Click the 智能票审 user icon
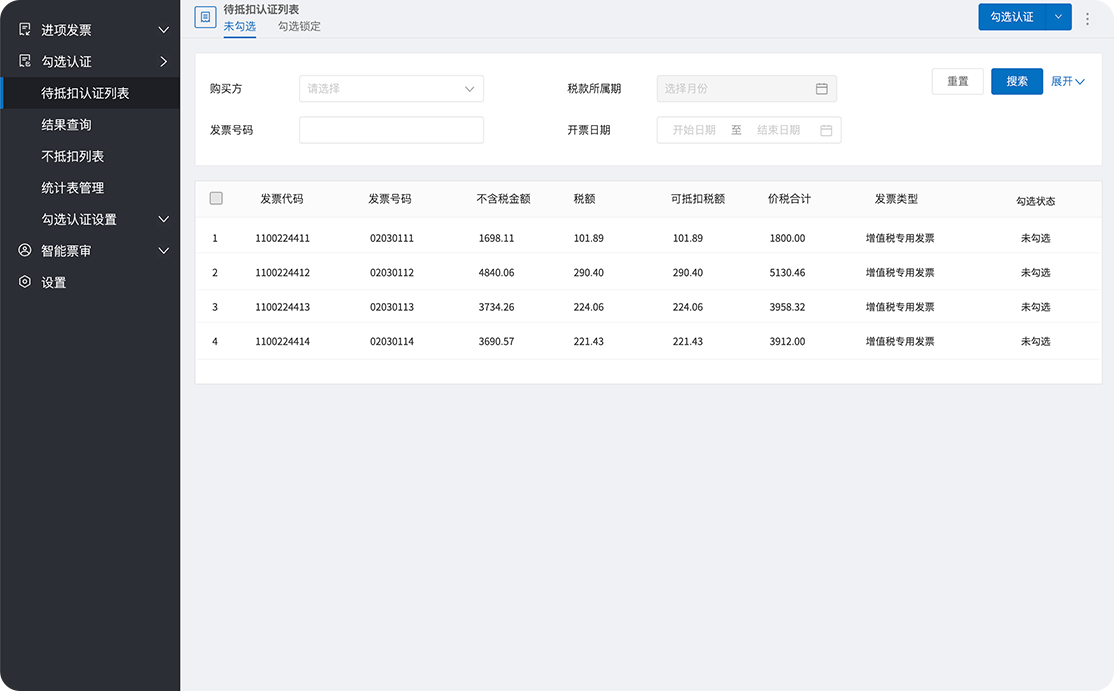 (25, 251)
